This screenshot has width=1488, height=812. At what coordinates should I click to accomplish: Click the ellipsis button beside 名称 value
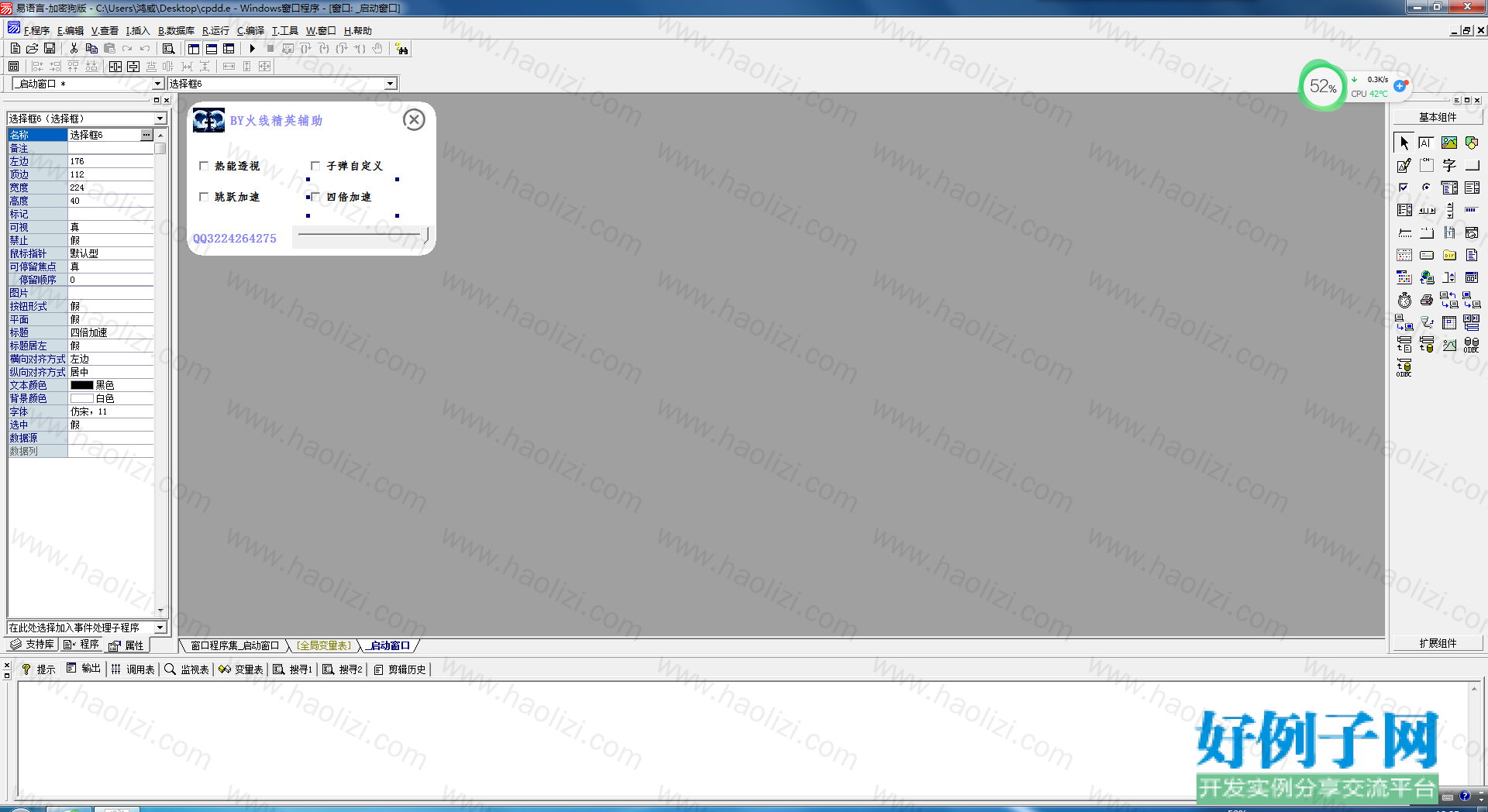coord(146,135)
